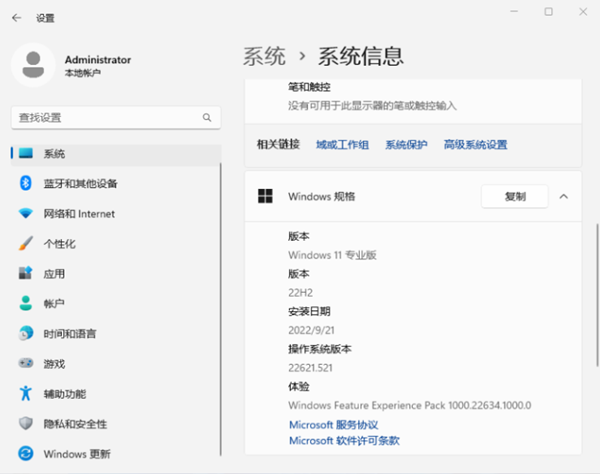Click the Gaming controller icon
This screenshot has height=474, width=600.
[26, 363]
